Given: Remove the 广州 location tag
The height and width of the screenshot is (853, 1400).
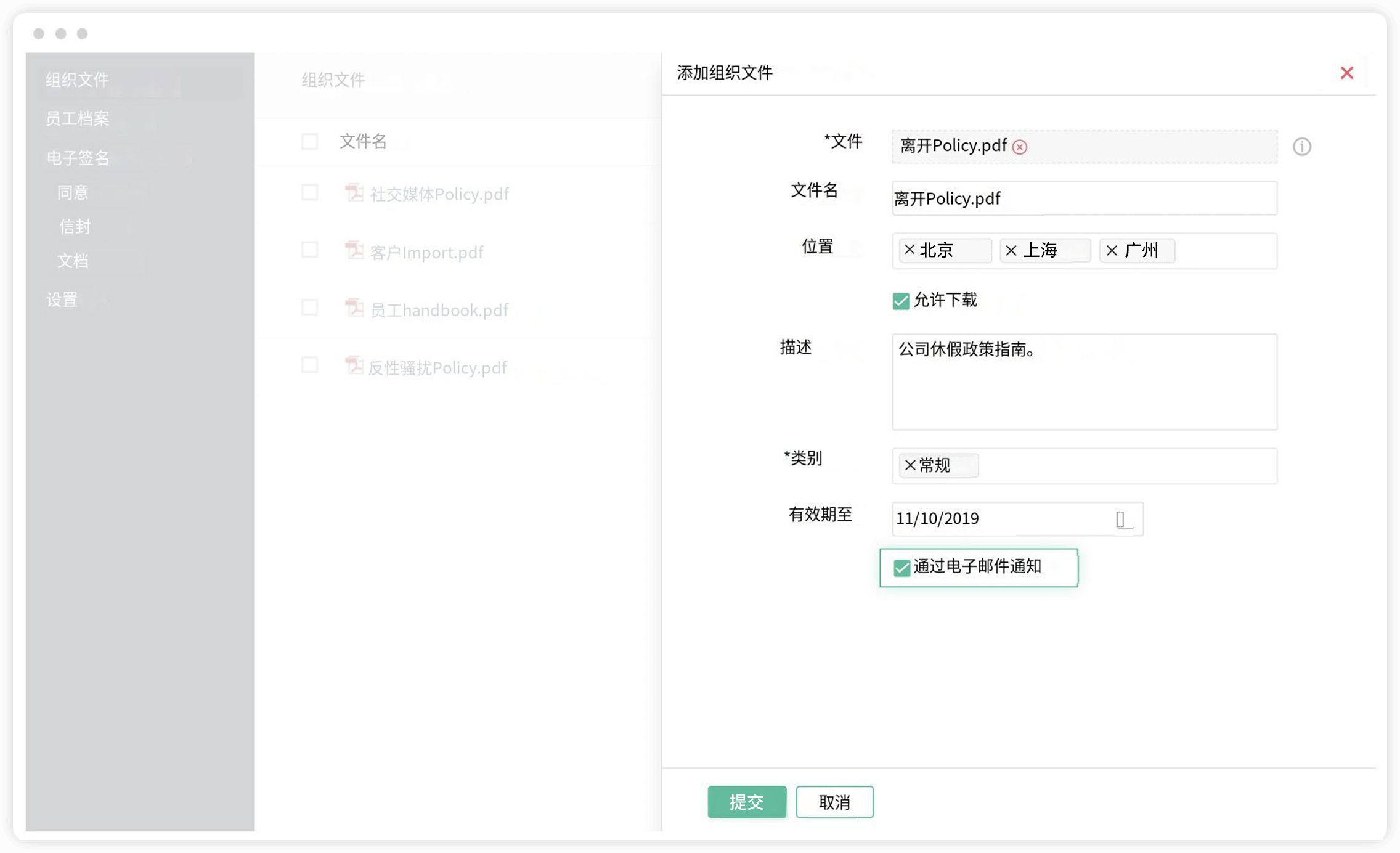Looking at the screenshot, I should pyautogui.click(x=1112, y=250).
